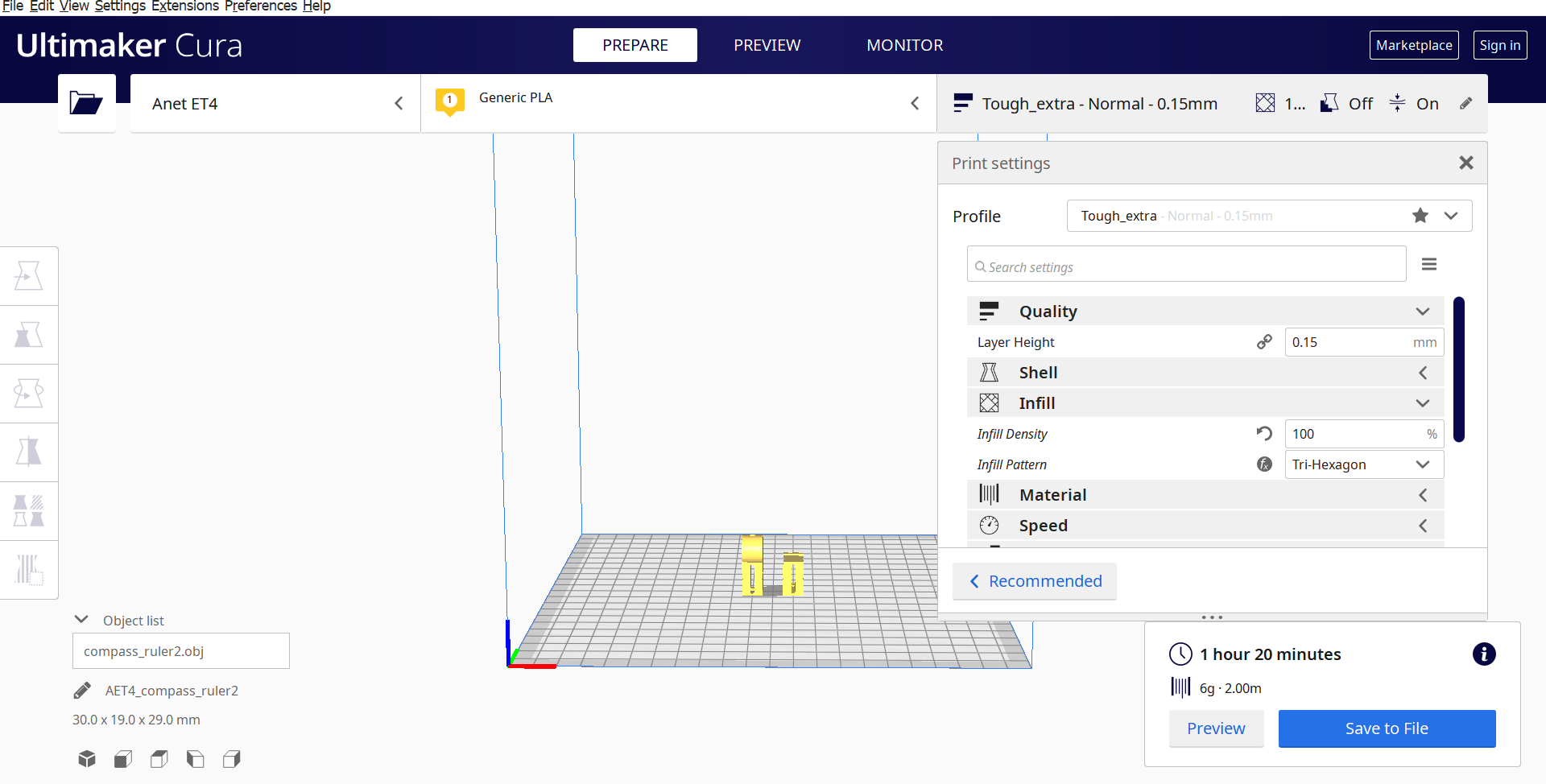
Task: Open the Per Model Settings tool
Action: pos(29,510)
